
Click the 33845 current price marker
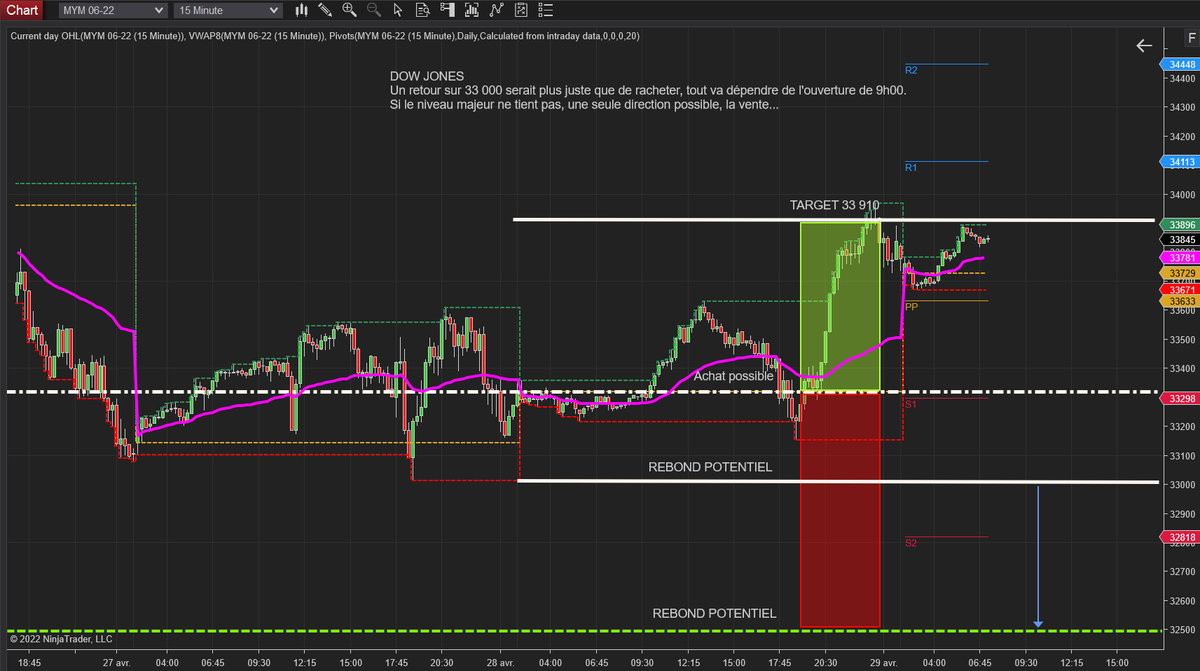pyautogui.click(x=1179, y=240)
